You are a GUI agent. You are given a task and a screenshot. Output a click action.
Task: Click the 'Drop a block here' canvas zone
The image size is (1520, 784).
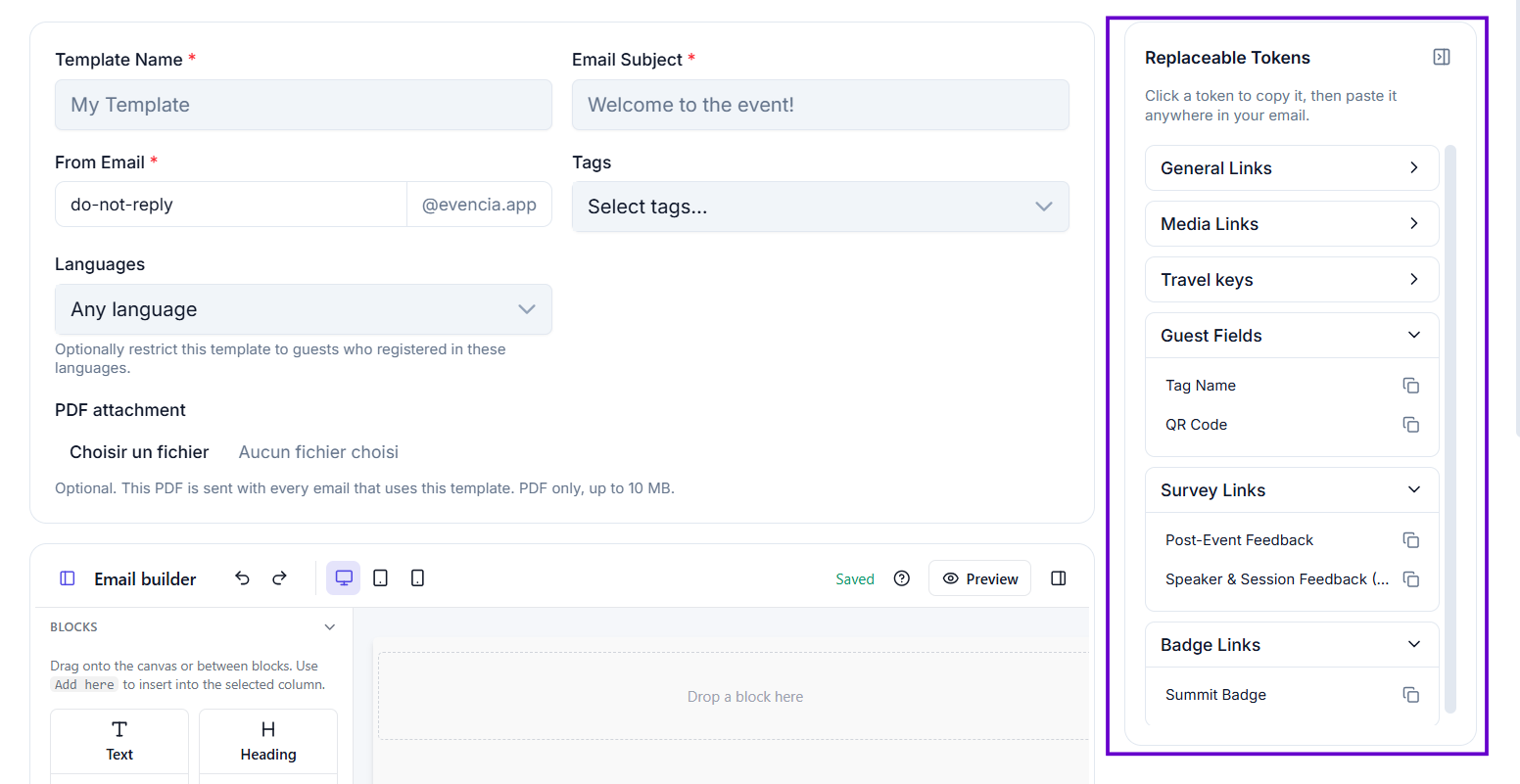[x=735, y=696]
